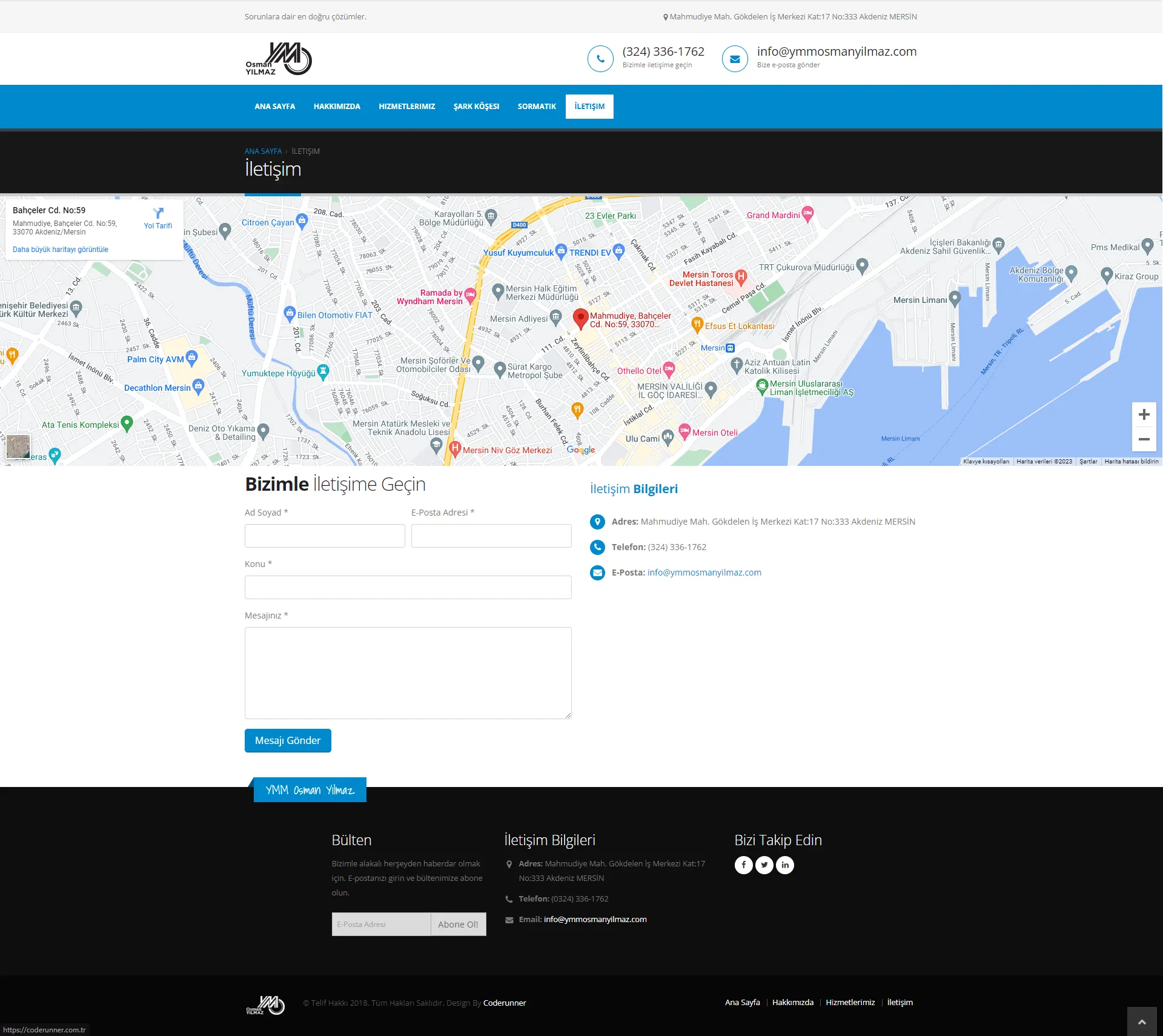Click the Konu subject field
The image size is (1163, 1036).
(408, 587)
